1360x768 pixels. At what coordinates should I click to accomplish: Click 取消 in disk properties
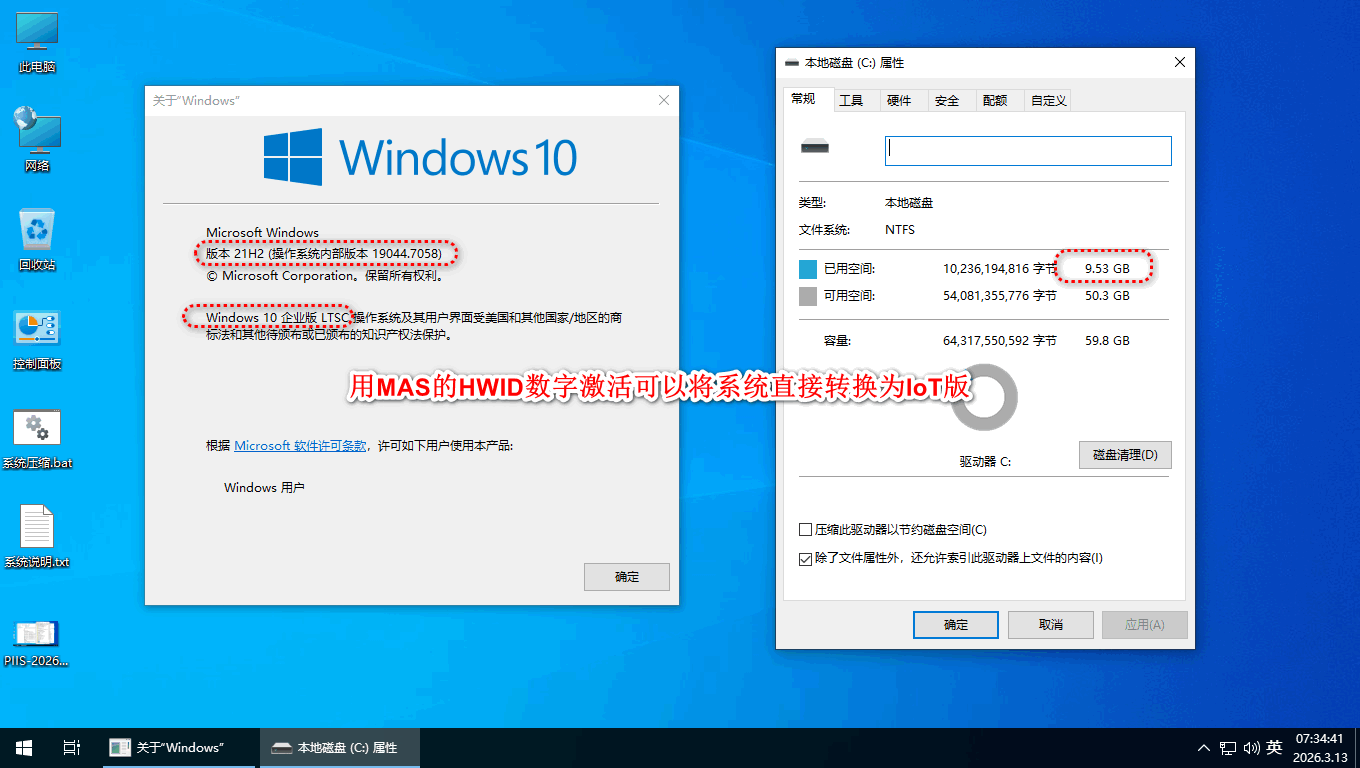point(1050,625)
